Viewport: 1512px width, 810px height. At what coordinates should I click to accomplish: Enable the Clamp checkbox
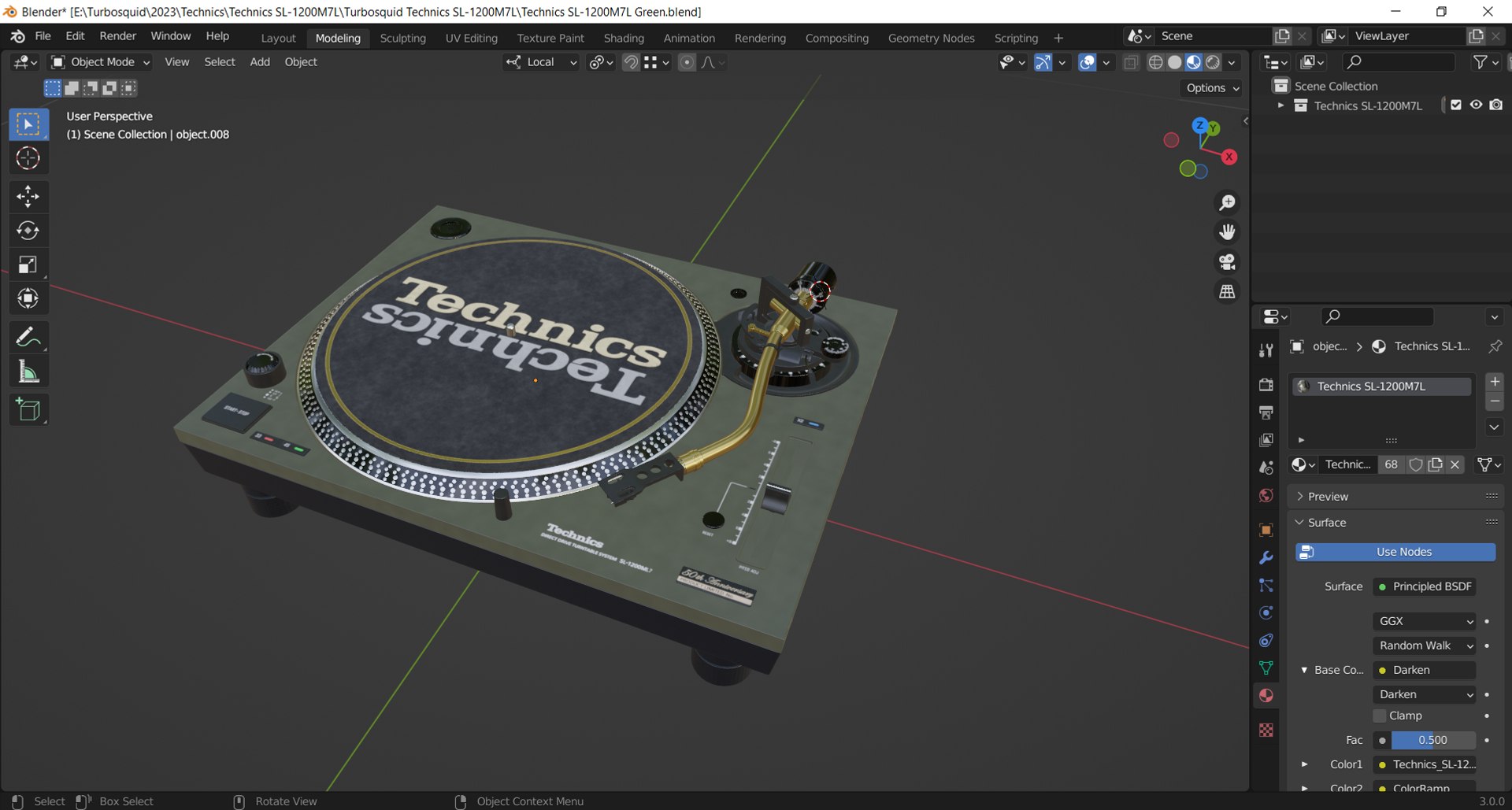[x=1380, y=716]
